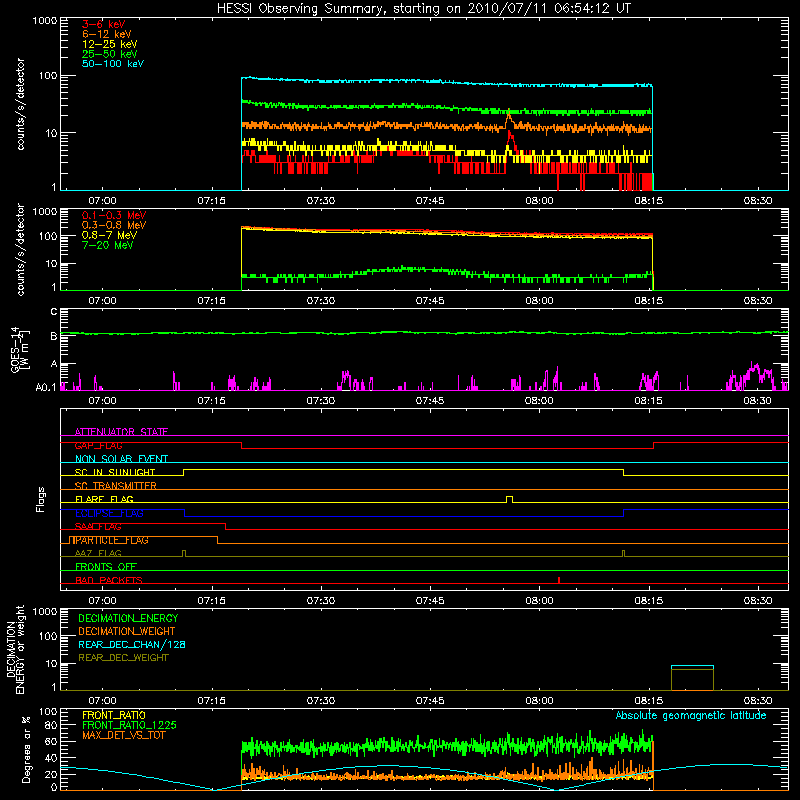Image resolution: width=800 pixels, height=800 pixels.
Task: Click the rear decimation box after 08:15
Action: [x=692, y=678]
